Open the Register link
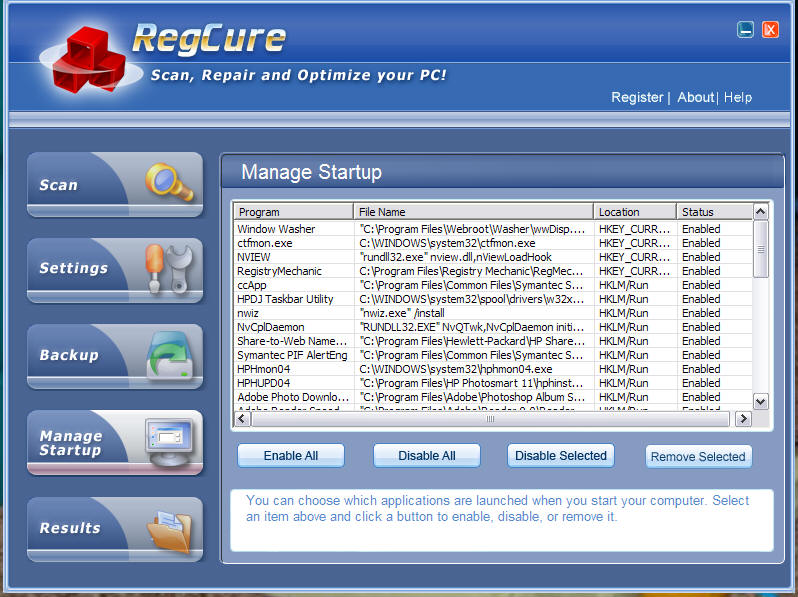Screen dimensions: 798x597 click(637, 97)
